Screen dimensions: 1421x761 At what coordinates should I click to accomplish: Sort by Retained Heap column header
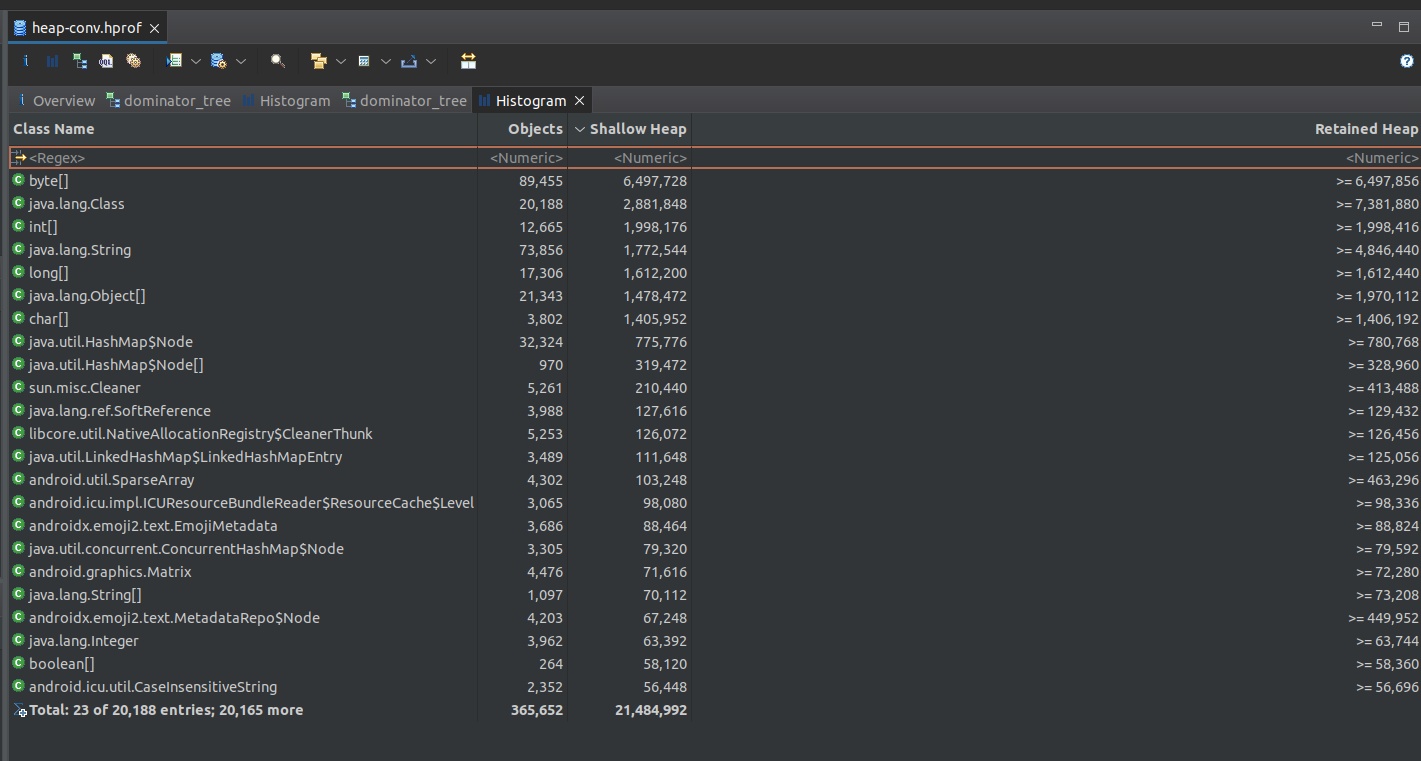(1056, 129)
